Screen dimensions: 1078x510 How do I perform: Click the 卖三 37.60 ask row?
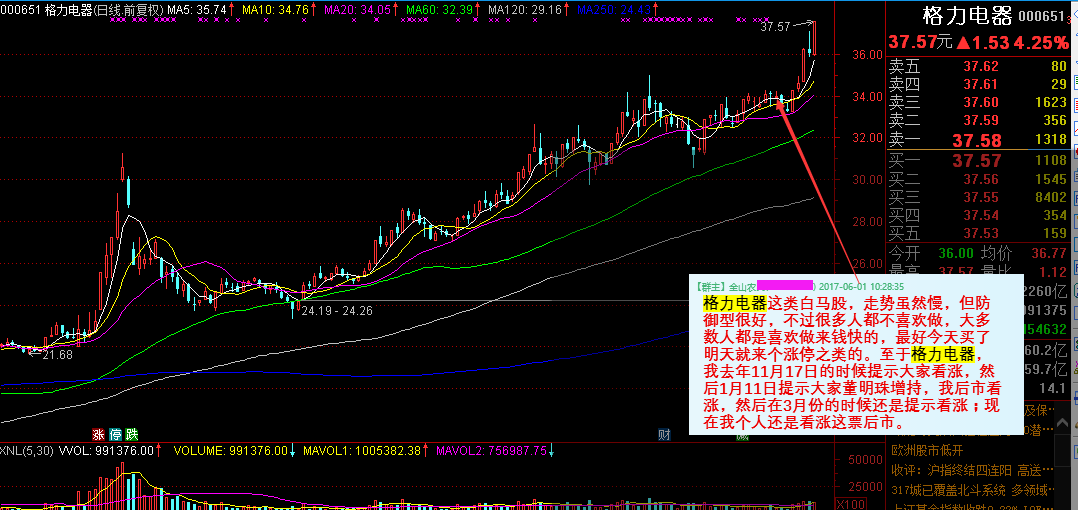(978, 104)
